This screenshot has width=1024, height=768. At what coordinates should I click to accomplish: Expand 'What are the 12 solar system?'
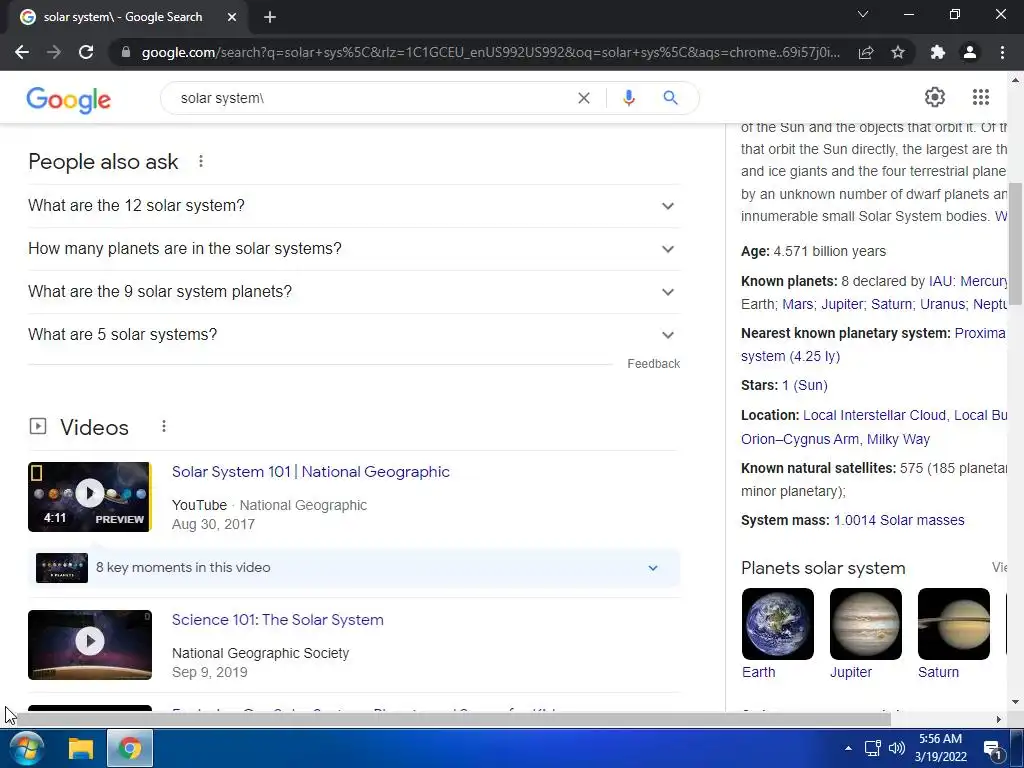pos(354,206)
